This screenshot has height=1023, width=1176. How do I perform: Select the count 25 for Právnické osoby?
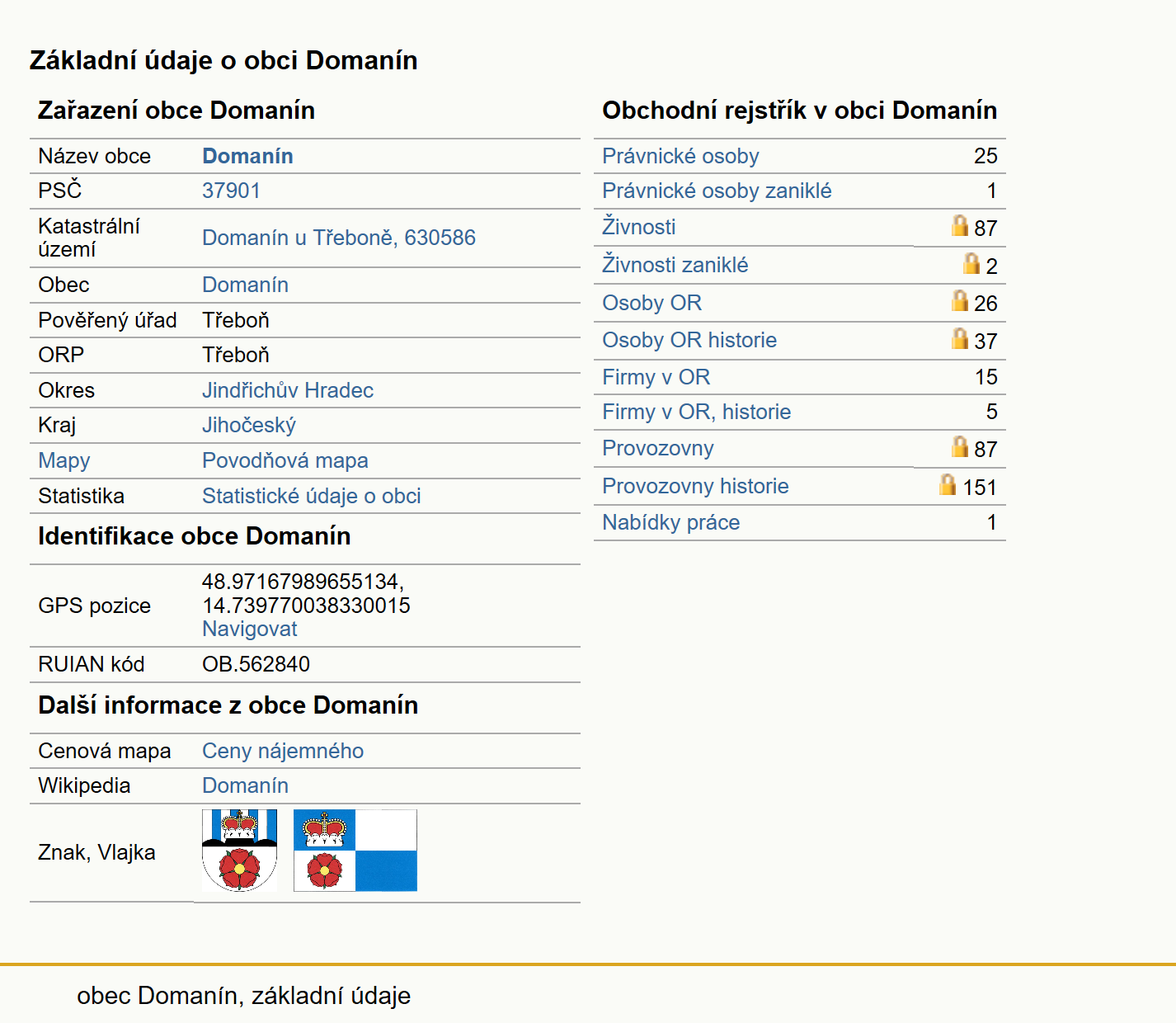[985, 156]
